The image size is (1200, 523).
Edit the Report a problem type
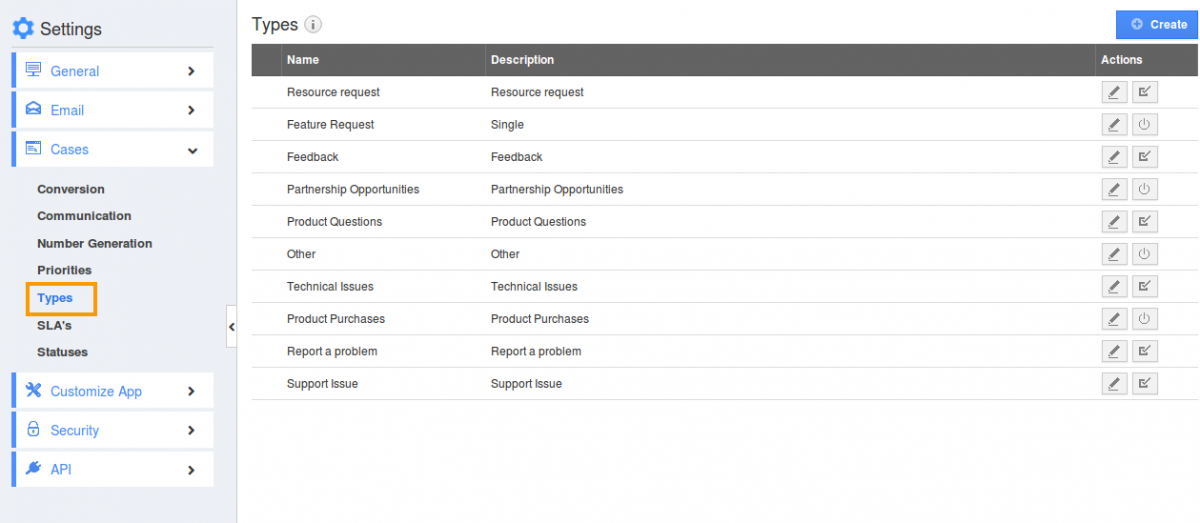click(x=1113, y=351)
